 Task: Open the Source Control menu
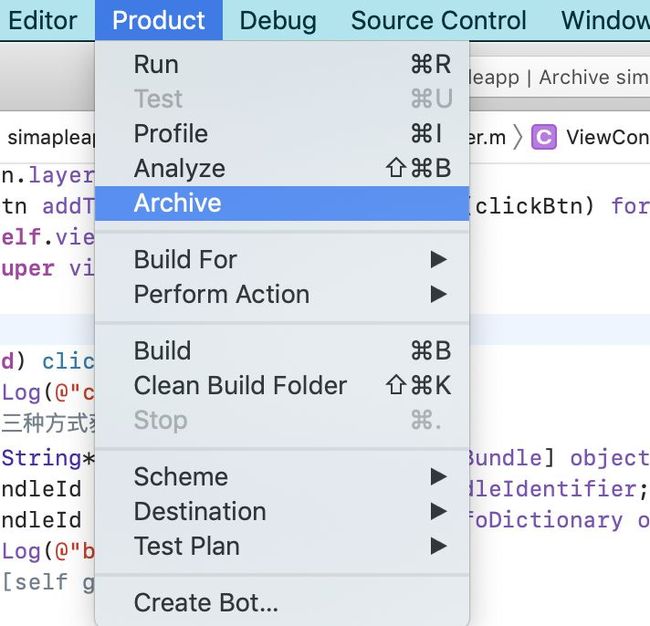(439, 20)
